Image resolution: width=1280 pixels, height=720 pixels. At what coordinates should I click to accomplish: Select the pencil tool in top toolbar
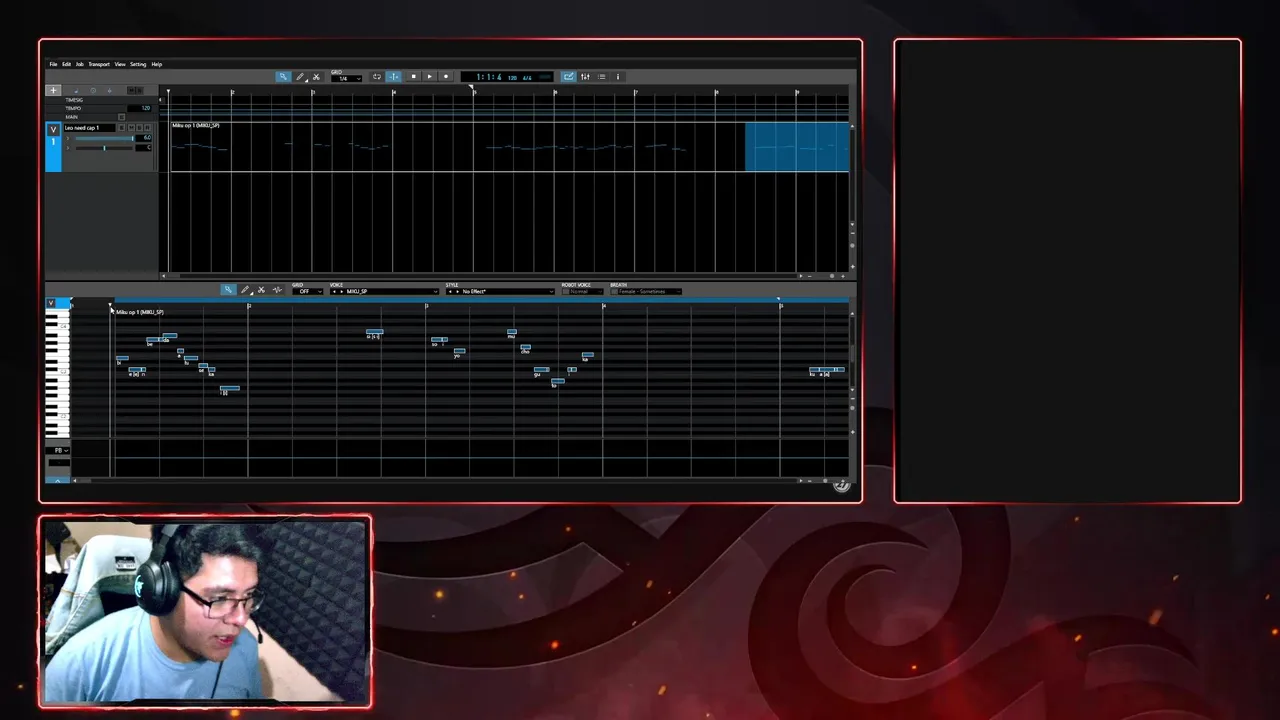click(x=300, y=77)
